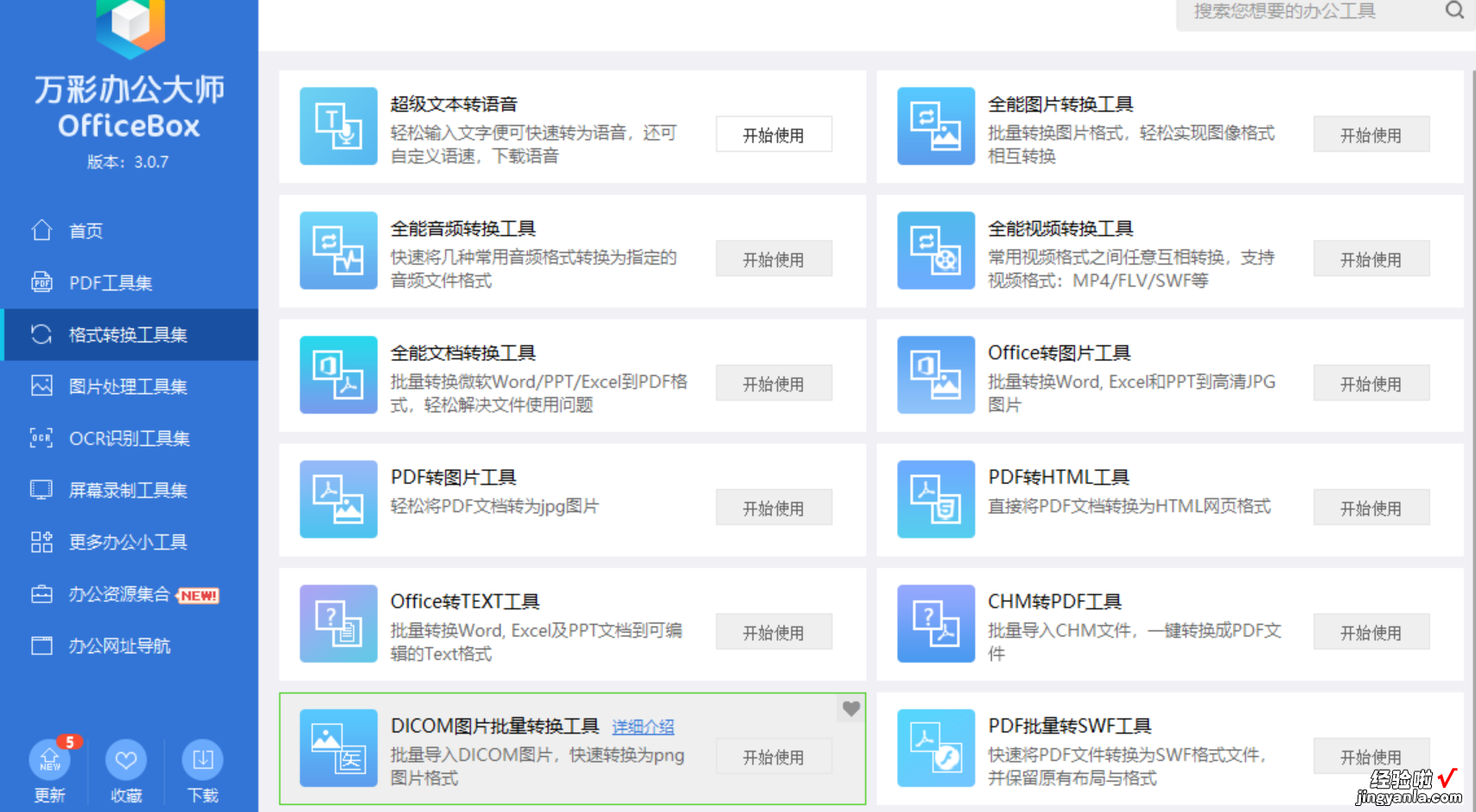Start using Office转TEXT工具
The width and height of the screenshot is (1476, 812).
(x=774, y=632)
